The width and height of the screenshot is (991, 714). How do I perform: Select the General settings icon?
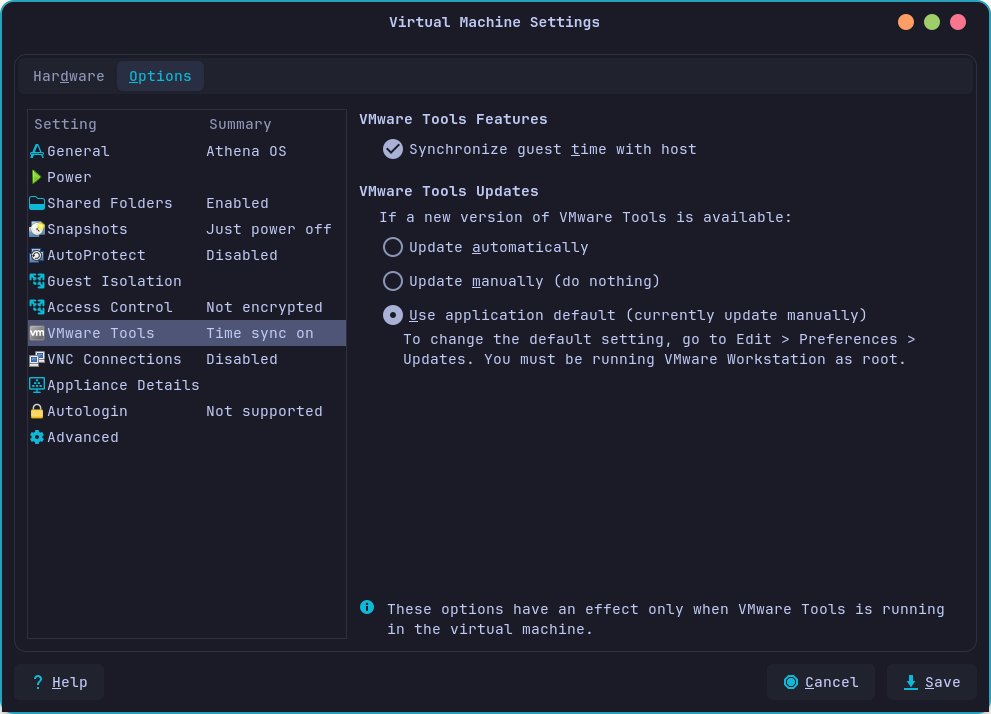(38, 151)
